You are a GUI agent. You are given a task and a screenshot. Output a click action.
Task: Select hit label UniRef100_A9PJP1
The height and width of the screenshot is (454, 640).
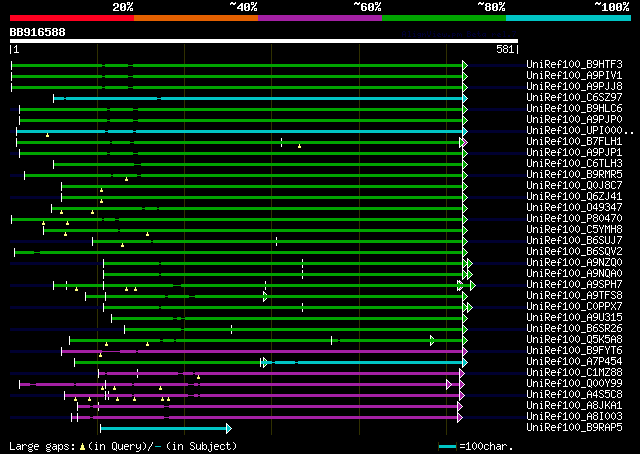coord(574,152)
